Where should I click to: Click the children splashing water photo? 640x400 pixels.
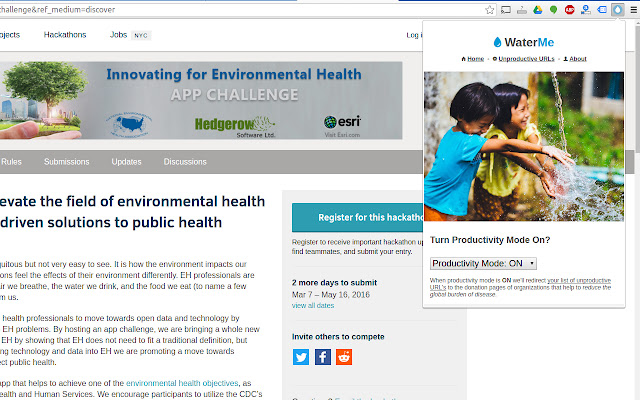tap(524, 147)
